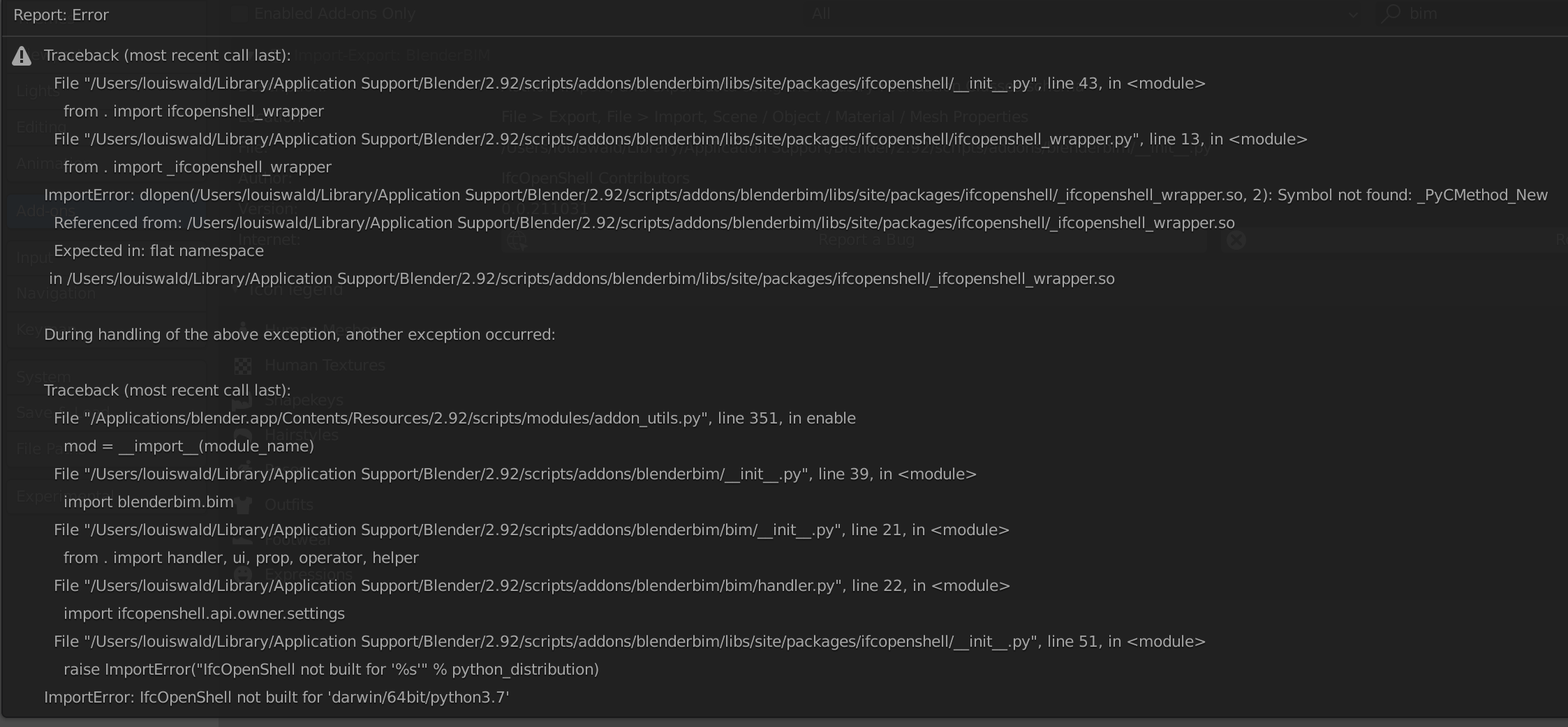Image resolution: width=1568 pixels, height=727 pixels.
Task: Click the warning triangle icon in the error report
Action: coord(22,56)
